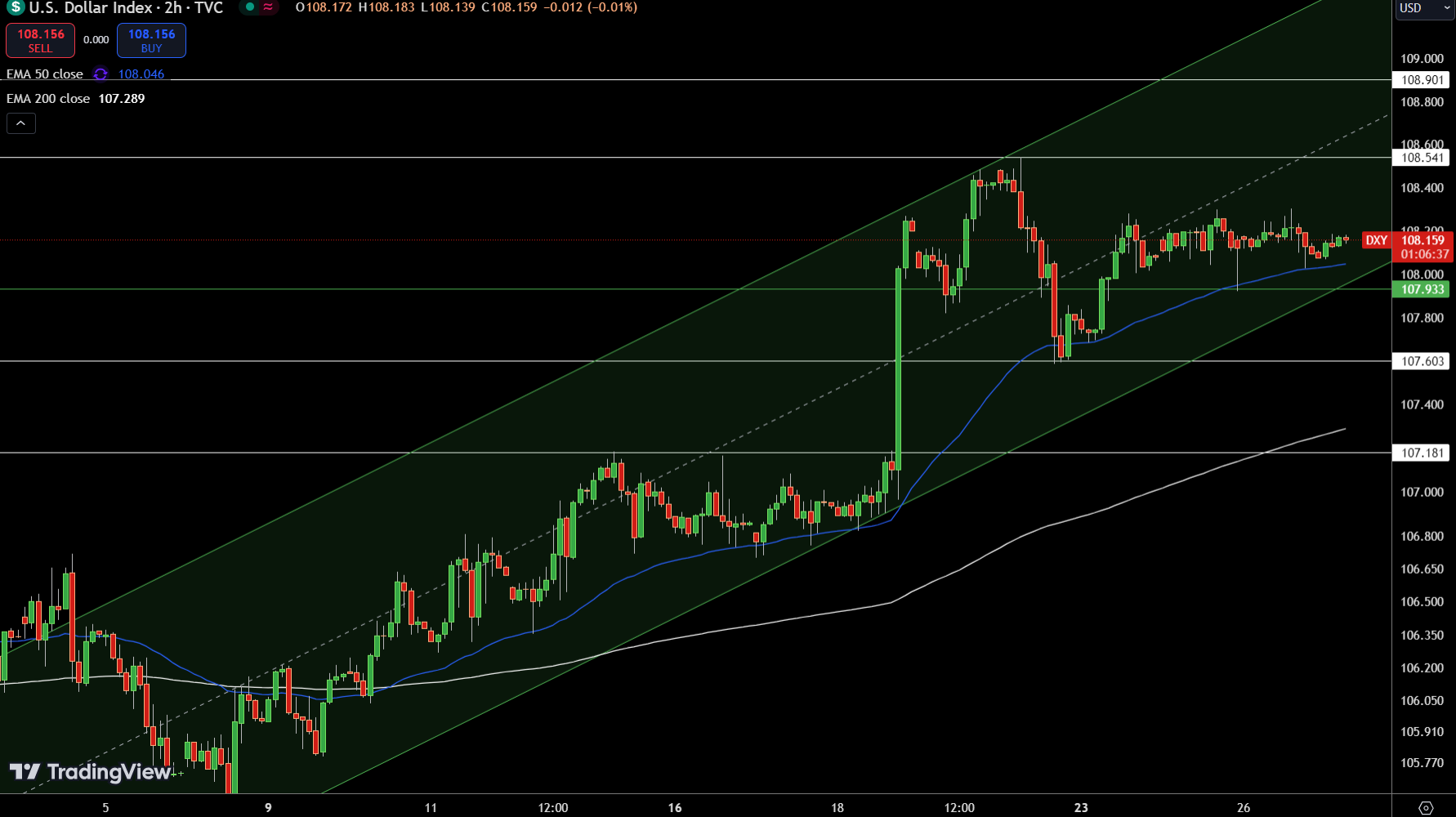
Task: Click the 108.541 horizontal line price label
Action: click(1423, 158)
